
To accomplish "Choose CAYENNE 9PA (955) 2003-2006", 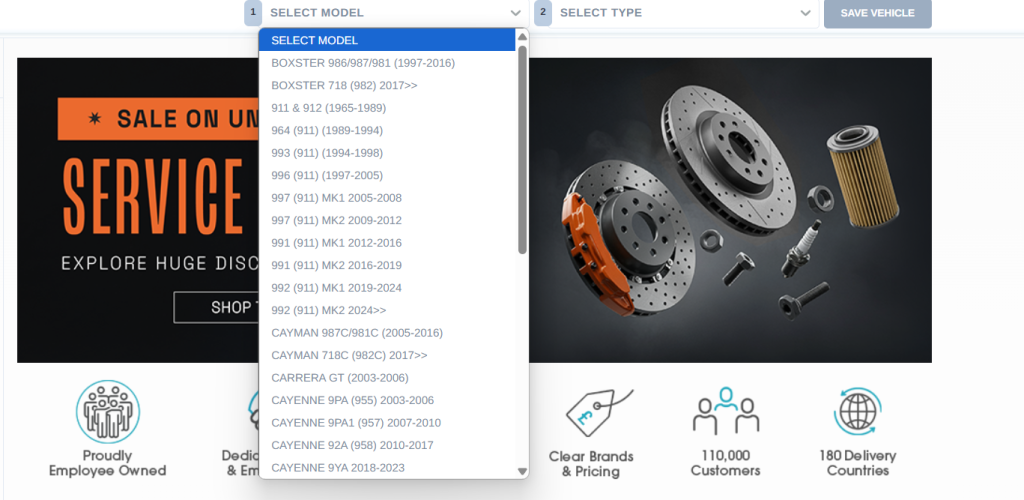I will (x=387, y=400).
